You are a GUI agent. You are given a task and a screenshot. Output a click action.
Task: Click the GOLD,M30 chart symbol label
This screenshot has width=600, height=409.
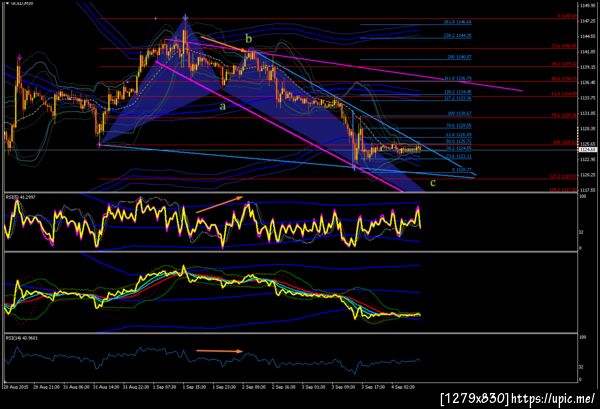pos(21,3)
